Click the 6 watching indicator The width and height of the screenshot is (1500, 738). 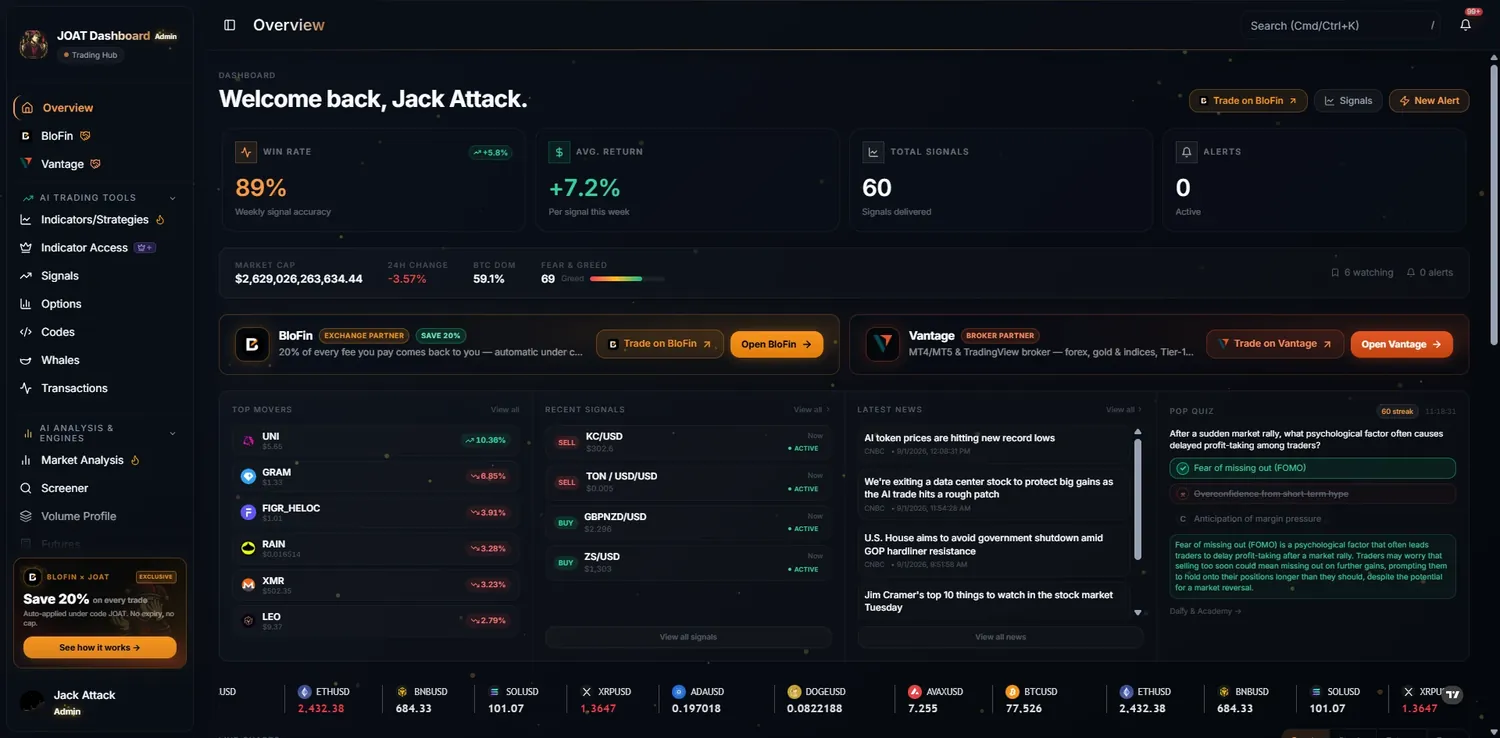pyautogui.click(x=1361, y=272)
